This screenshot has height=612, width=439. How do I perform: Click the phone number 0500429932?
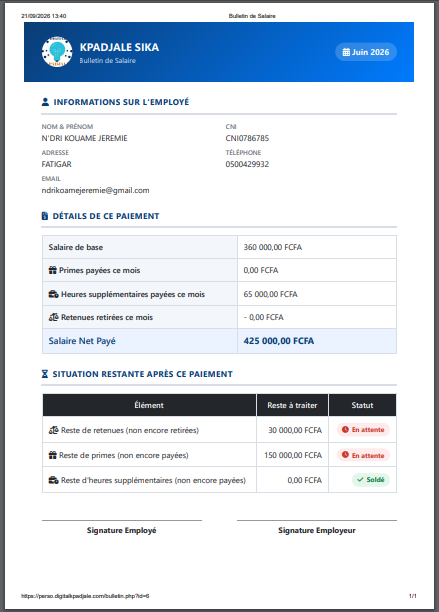[x=247, y=164]
